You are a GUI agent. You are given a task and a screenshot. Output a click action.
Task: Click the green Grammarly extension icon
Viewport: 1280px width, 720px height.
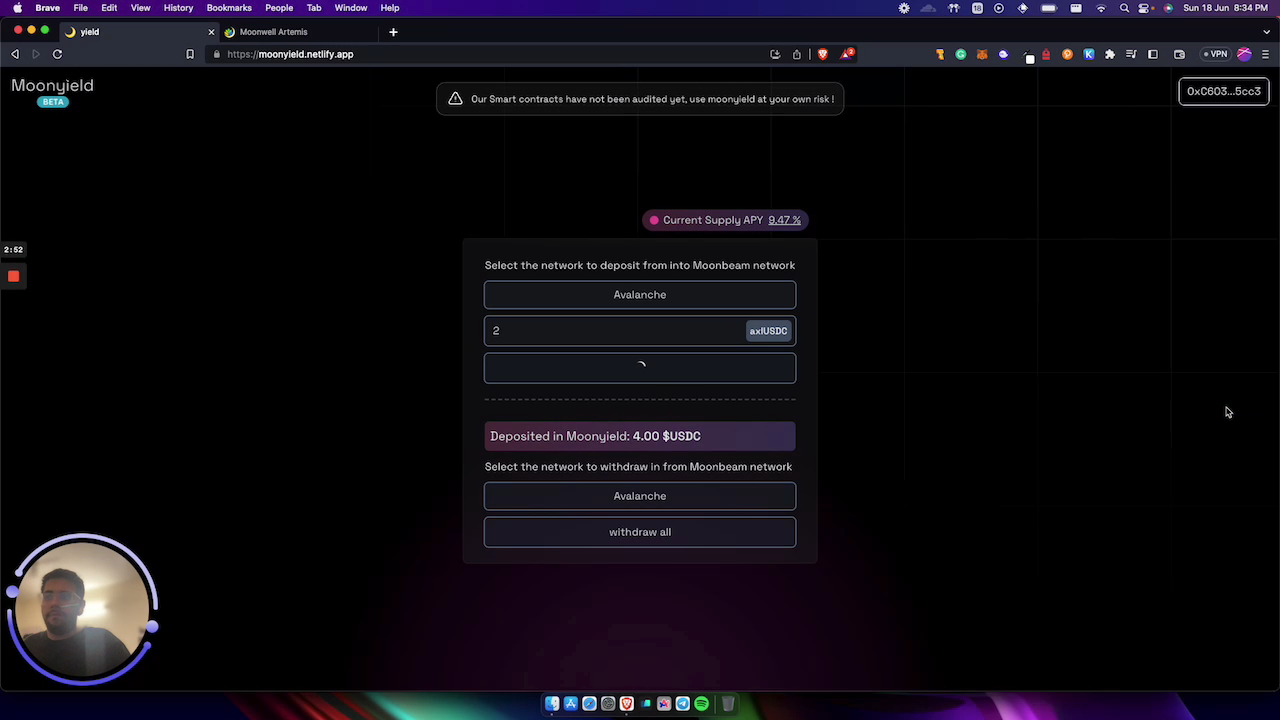tap(961, 54)
